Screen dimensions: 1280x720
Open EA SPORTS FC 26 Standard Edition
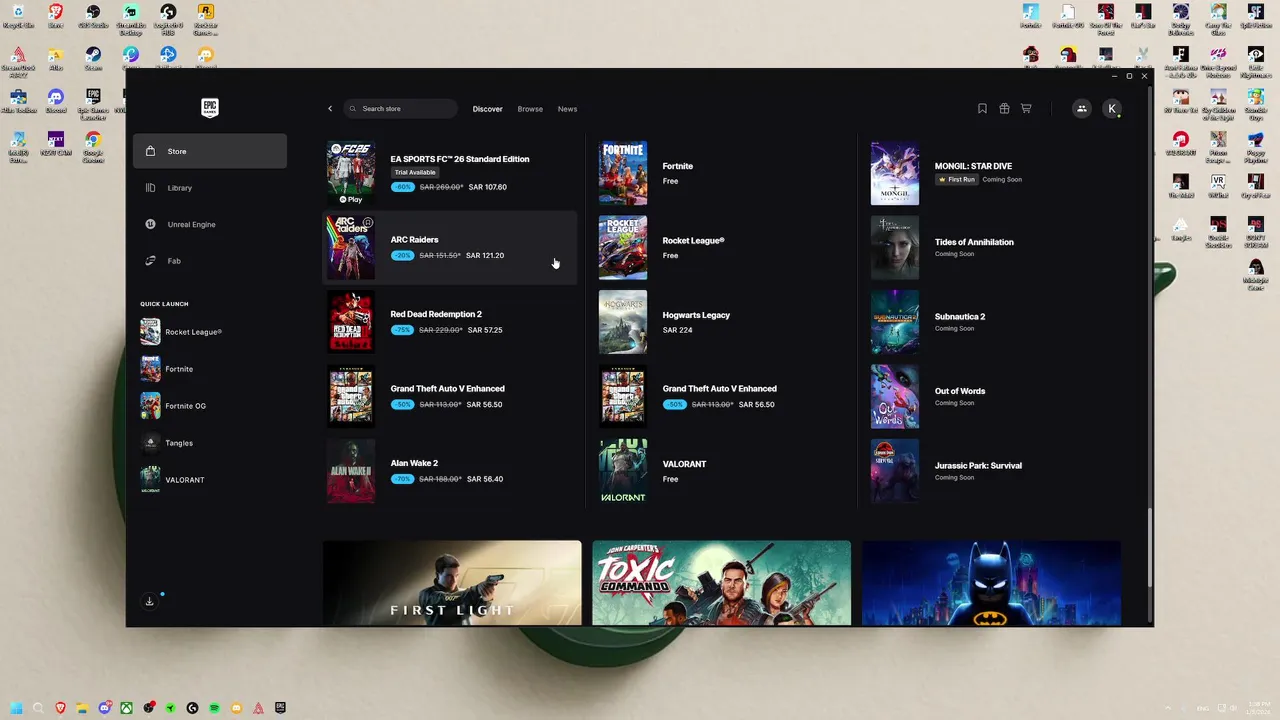450,173
